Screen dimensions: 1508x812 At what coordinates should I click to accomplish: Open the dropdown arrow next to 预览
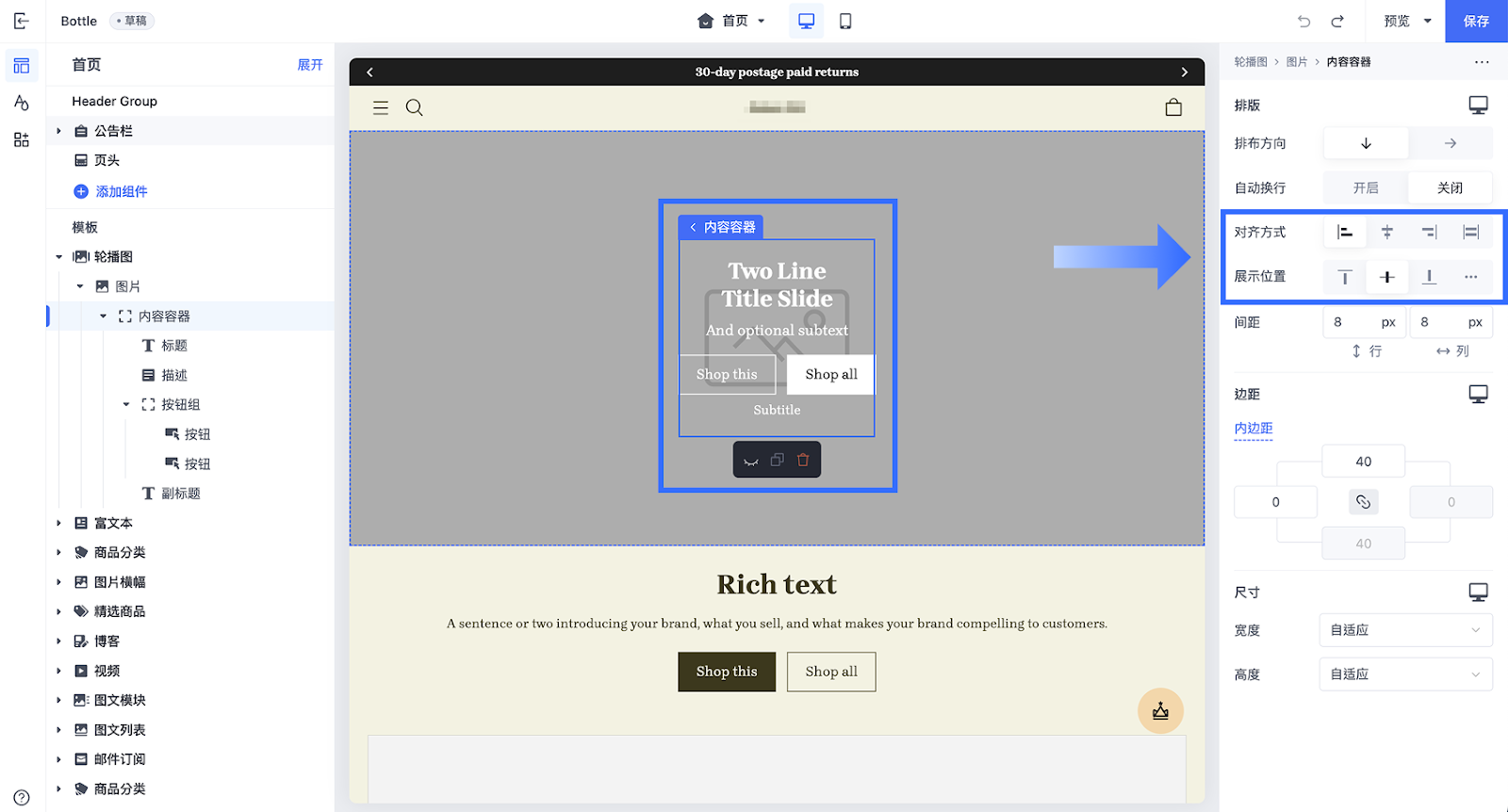(x=1427, y=21)
